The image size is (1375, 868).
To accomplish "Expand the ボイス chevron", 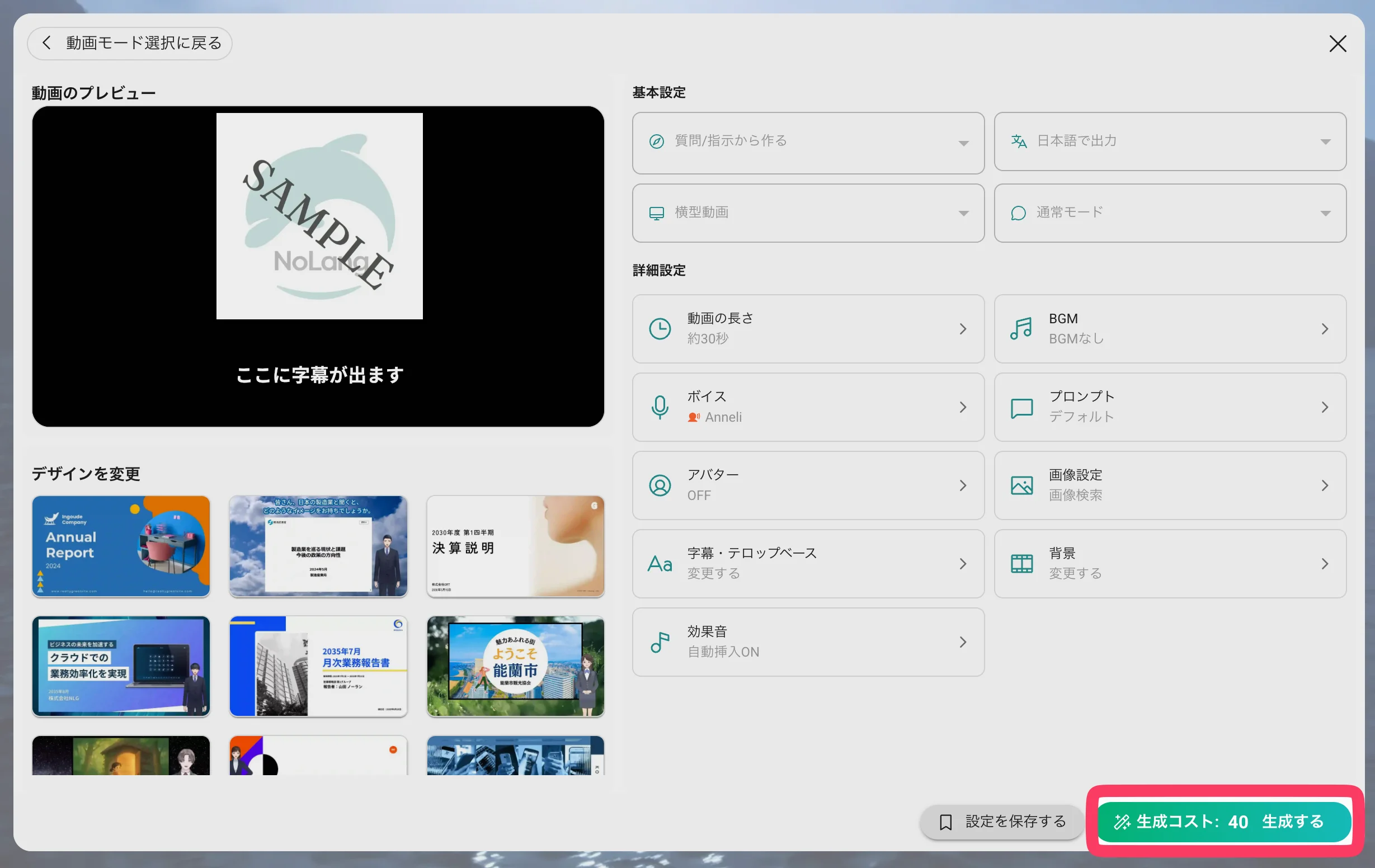I will pos(963,407).
